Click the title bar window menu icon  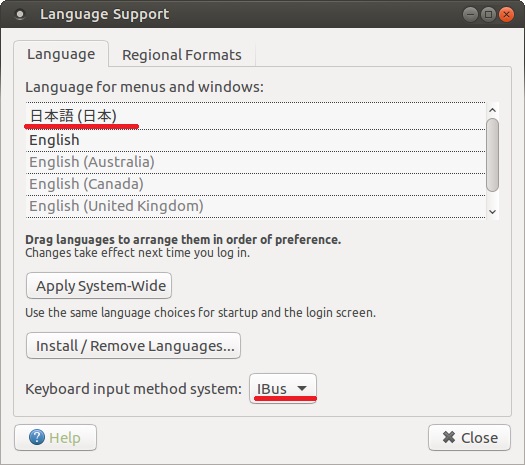20,15
